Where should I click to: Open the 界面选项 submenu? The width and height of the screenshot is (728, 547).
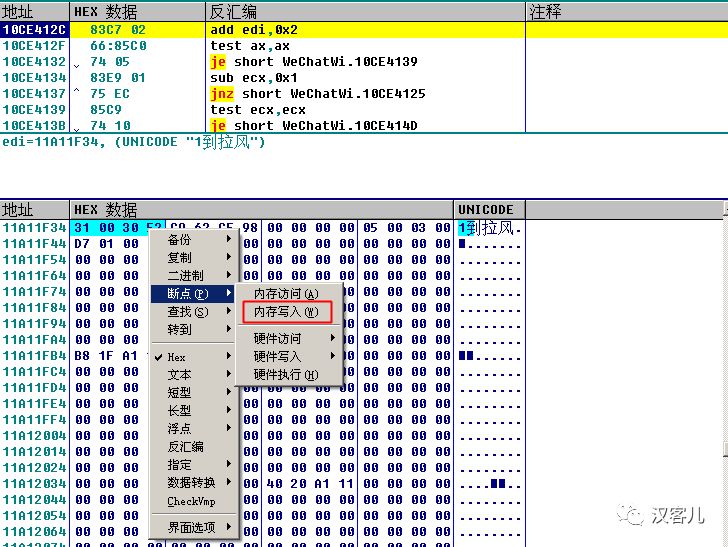pyautogui.click(x=194, y=527)
